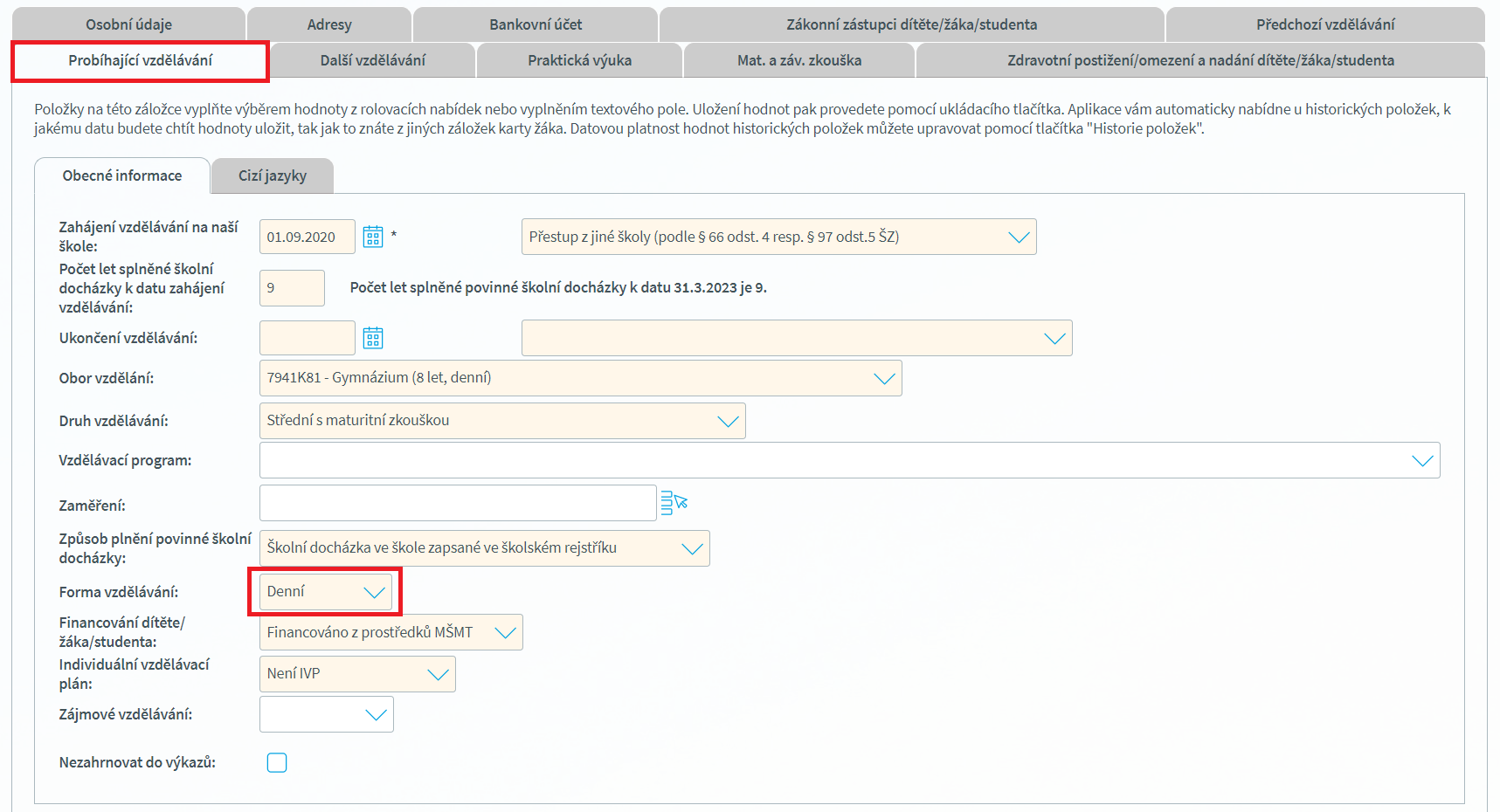Go to the Bankovní účet tab
The image size is (1500, 812).
pyautogui.click(x=536, y=24)
